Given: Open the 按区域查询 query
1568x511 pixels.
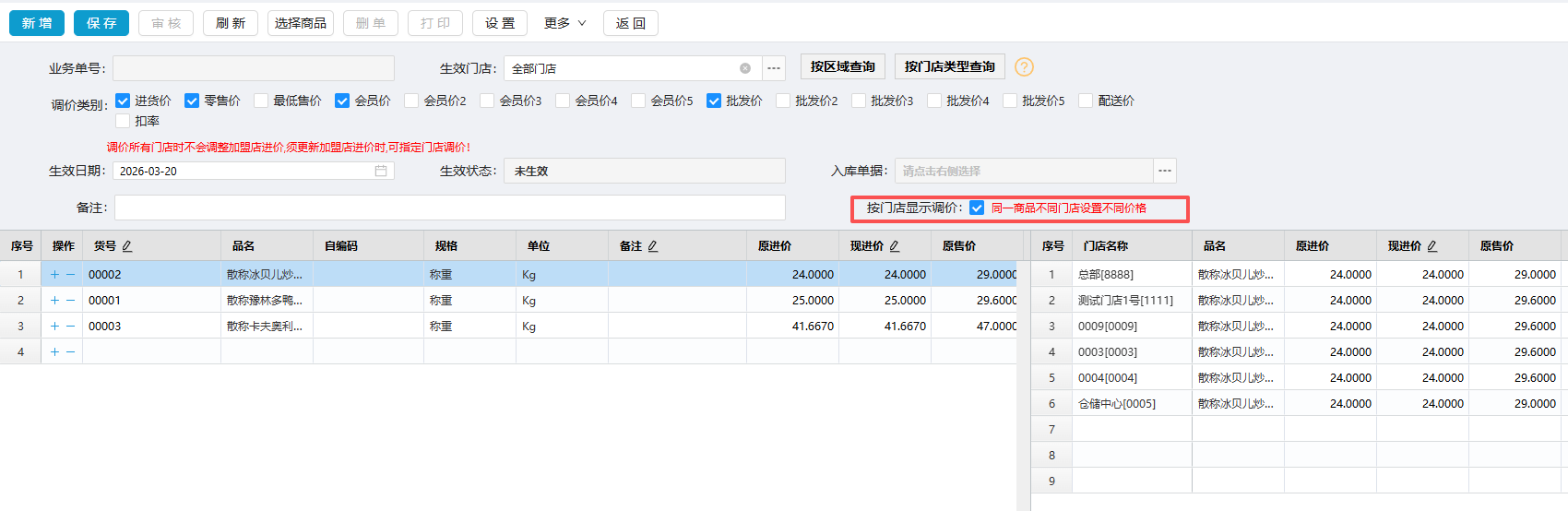Looking at the screenshot, I should [842, 66].
